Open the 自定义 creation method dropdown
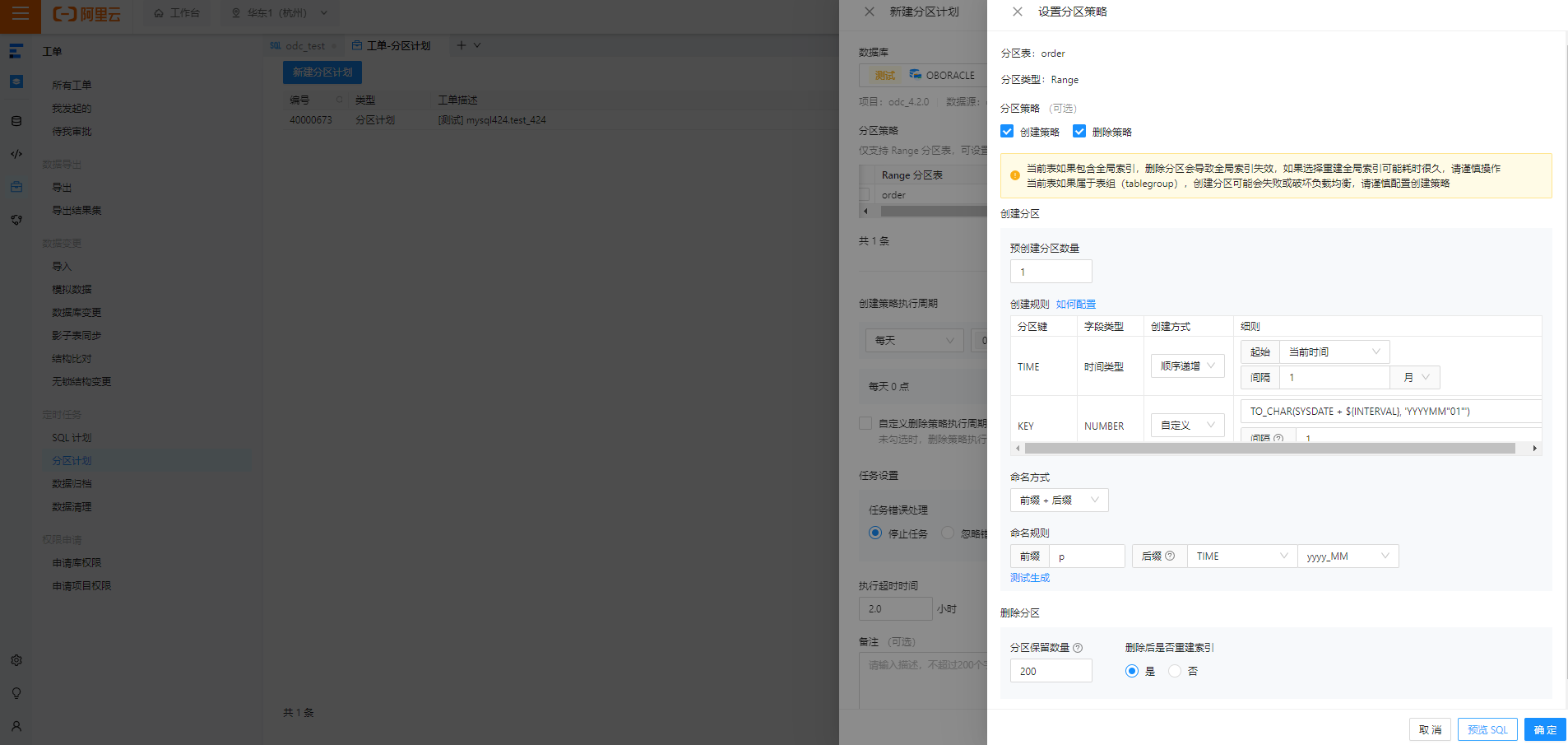 [x=1187, y=425]
